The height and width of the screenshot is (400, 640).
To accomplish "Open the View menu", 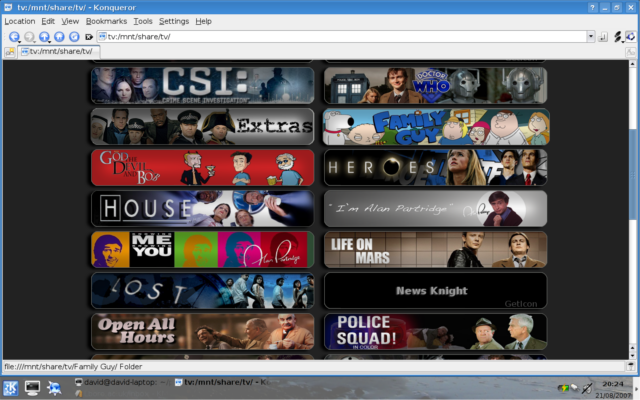I will coord(70,21).
